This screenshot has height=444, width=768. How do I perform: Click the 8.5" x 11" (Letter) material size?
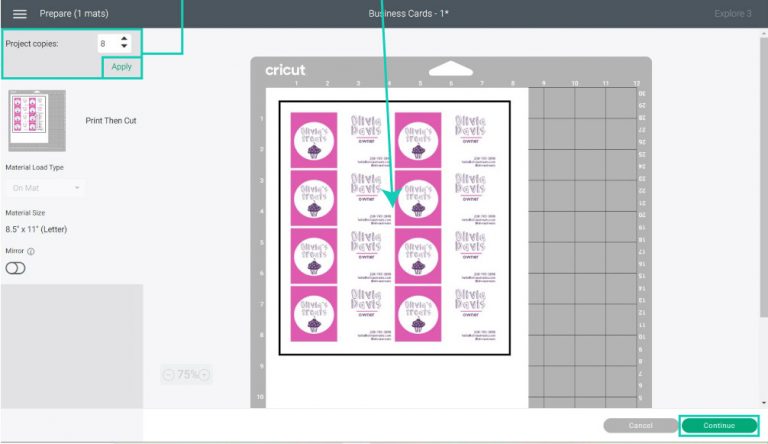[36, 229]
